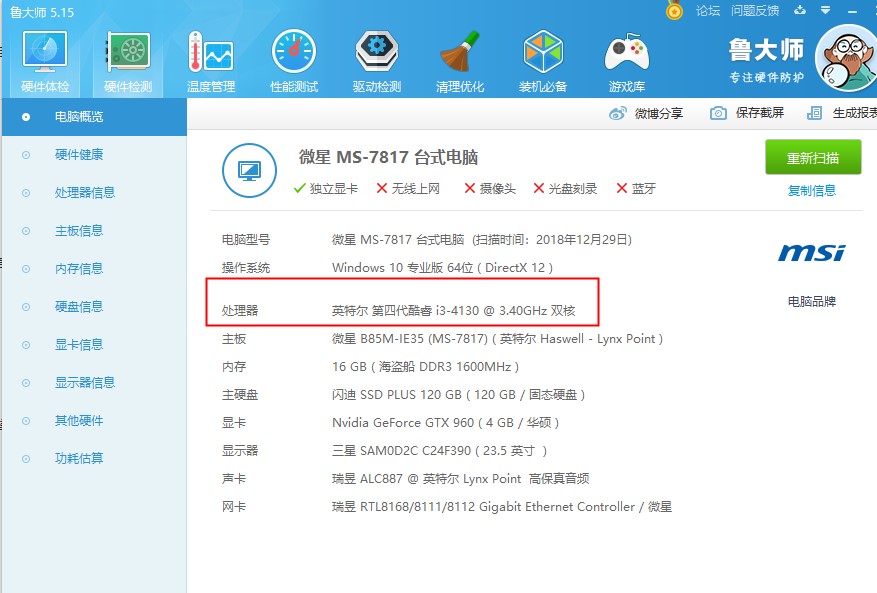Click the 微星 B85M-IE35 motherboard text

[497, 338]
